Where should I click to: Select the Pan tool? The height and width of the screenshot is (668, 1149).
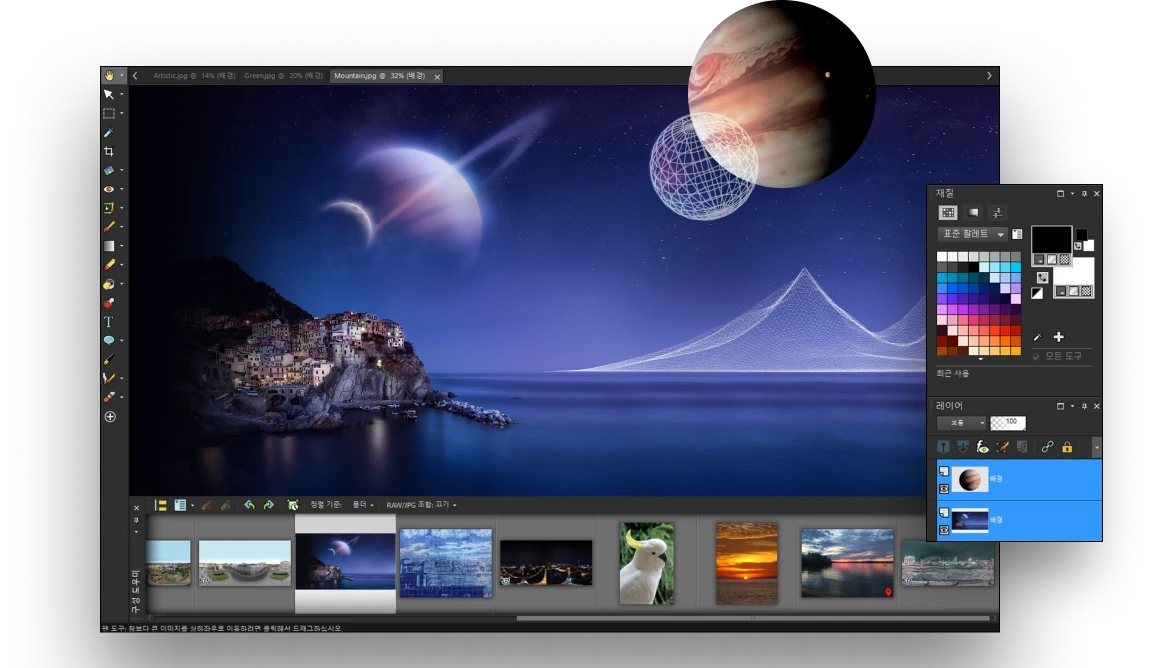tap(110, 76)
